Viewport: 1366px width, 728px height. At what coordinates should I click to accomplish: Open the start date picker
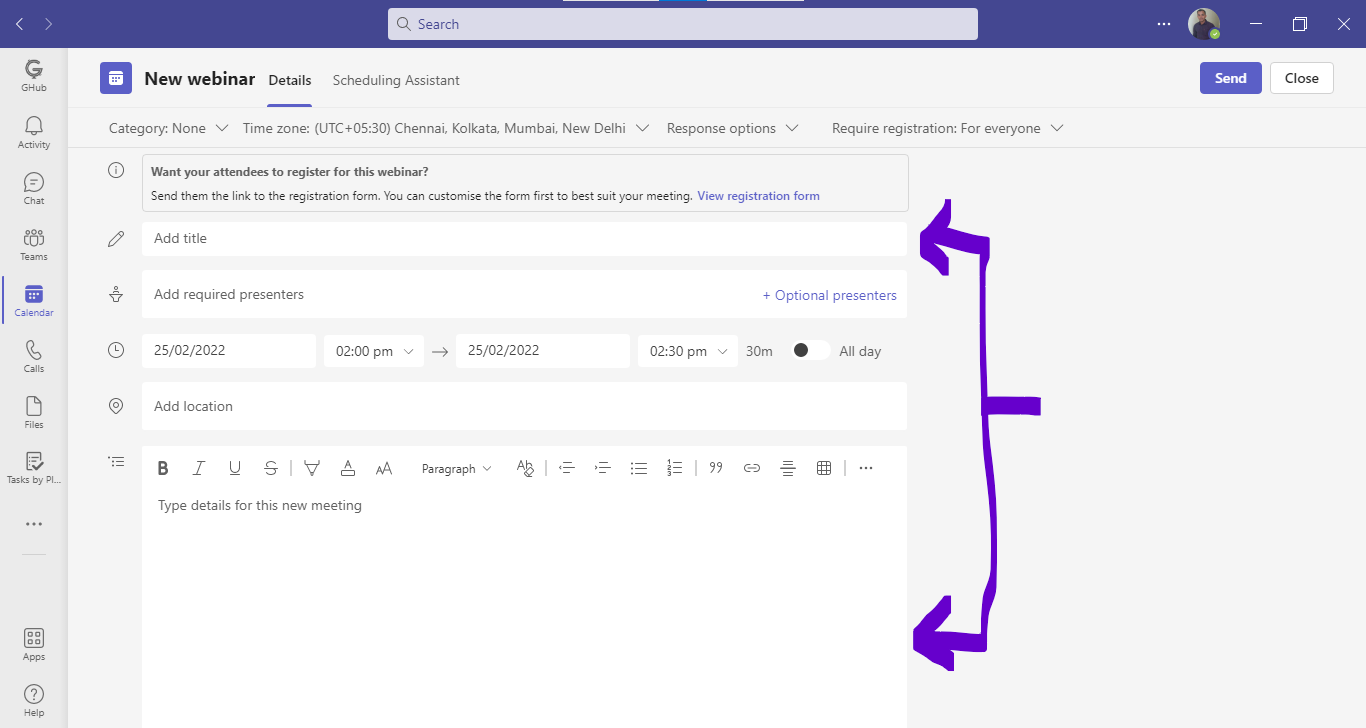[x=229, y=351]
